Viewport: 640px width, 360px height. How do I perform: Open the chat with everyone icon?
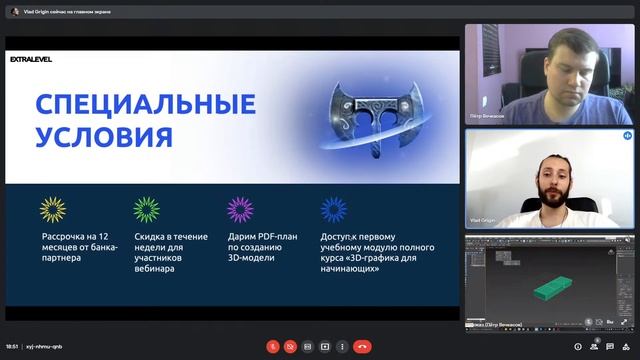click(x=610, y=347)
